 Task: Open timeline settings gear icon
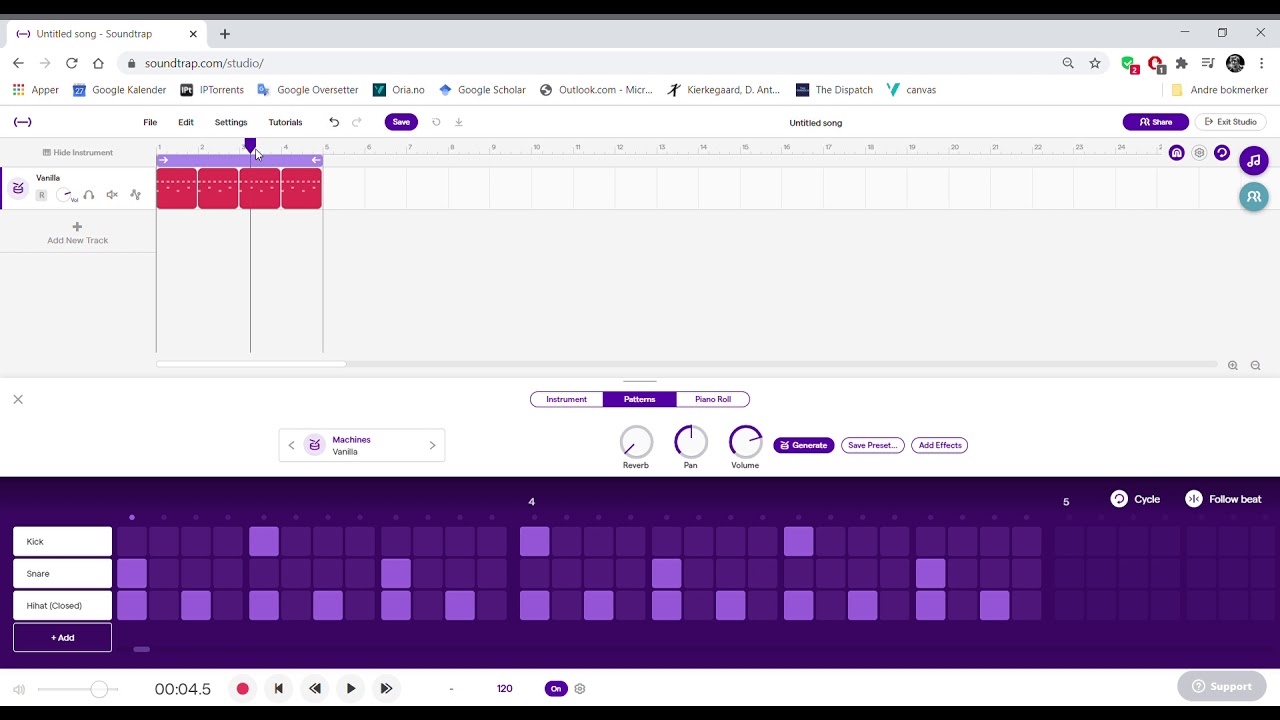point(1199,153)
